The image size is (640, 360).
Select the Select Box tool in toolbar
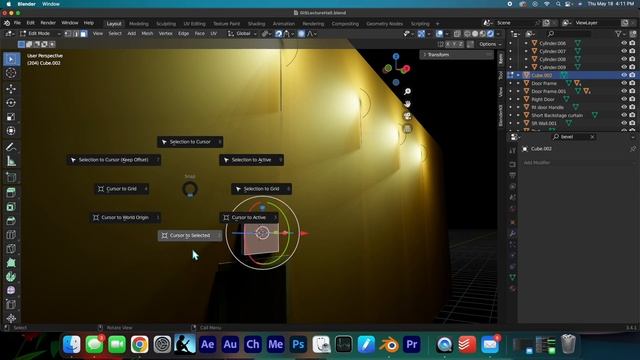11,59
